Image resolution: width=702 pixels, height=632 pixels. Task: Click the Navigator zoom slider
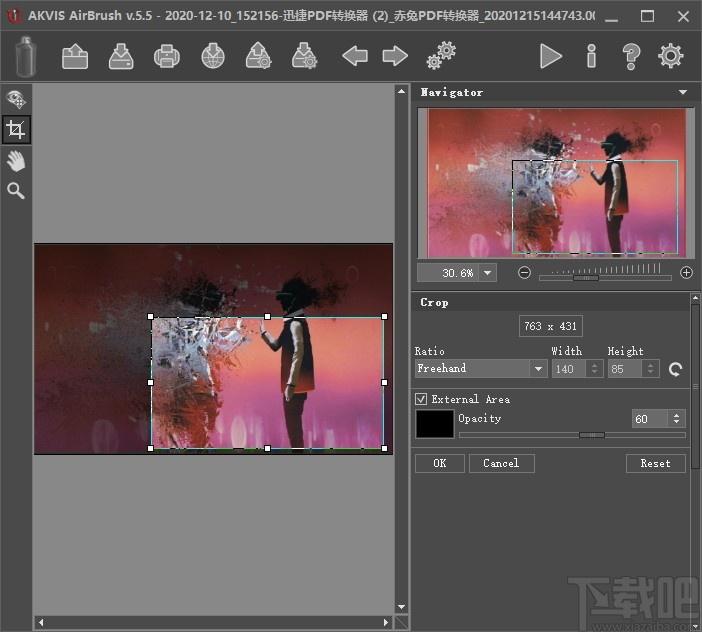click(605, 278)
